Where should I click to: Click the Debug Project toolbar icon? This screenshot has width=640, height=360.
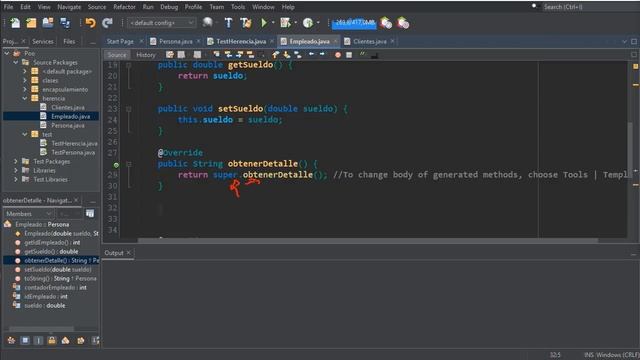(285, 23)
